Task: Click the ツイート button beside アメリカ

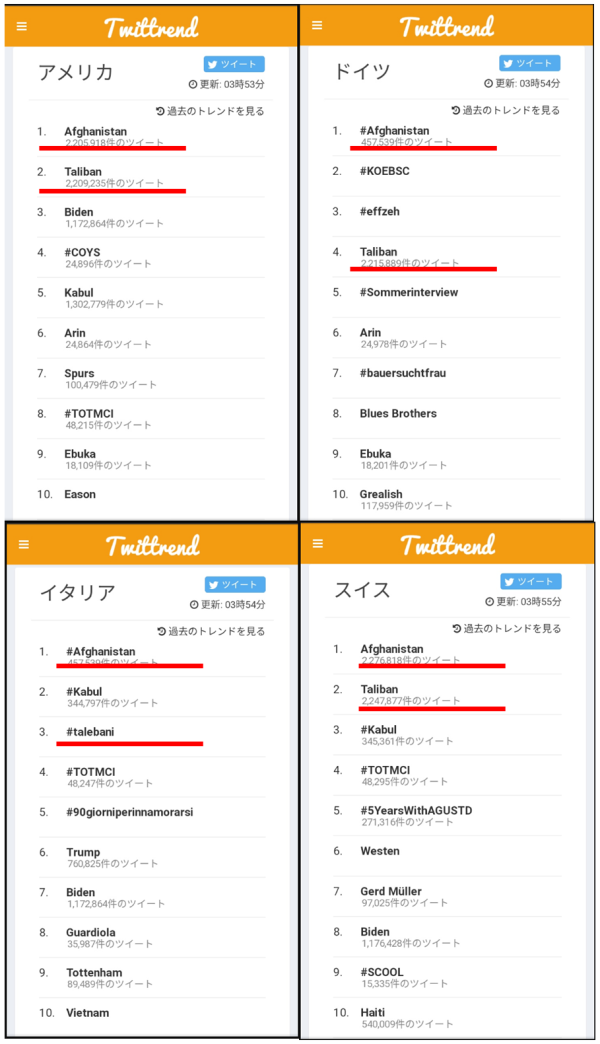Action: [x=234, y=64]
